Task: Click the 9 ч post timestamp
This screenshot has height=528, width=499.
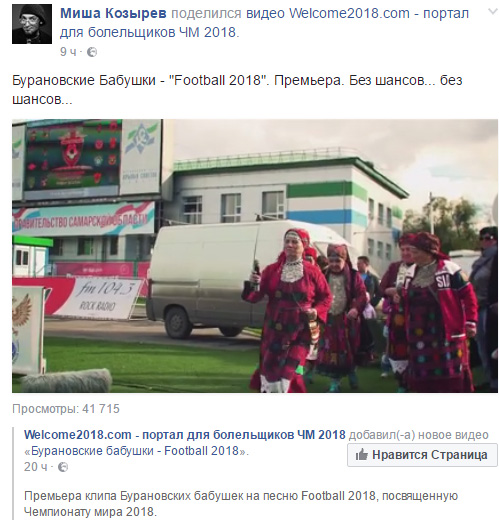Action: coord(68,52)
